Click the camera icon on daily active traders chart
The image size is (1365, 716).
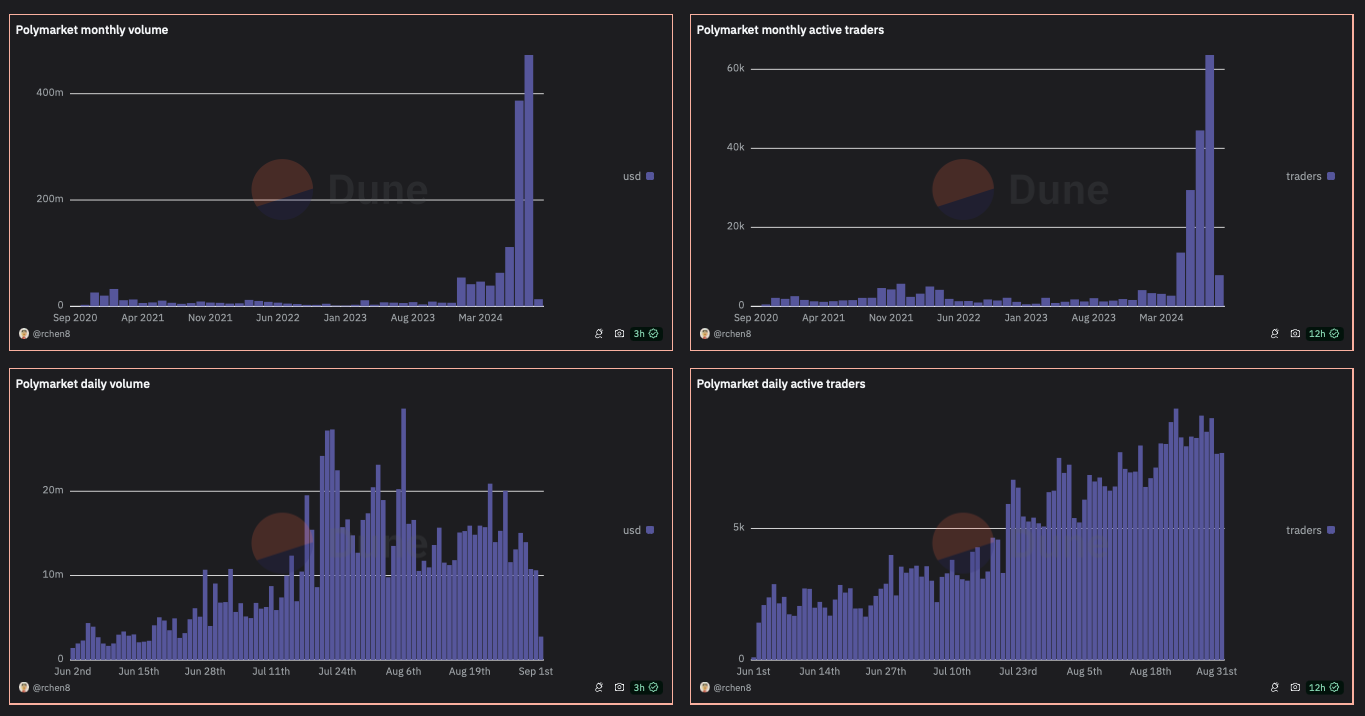point(1295,687)
